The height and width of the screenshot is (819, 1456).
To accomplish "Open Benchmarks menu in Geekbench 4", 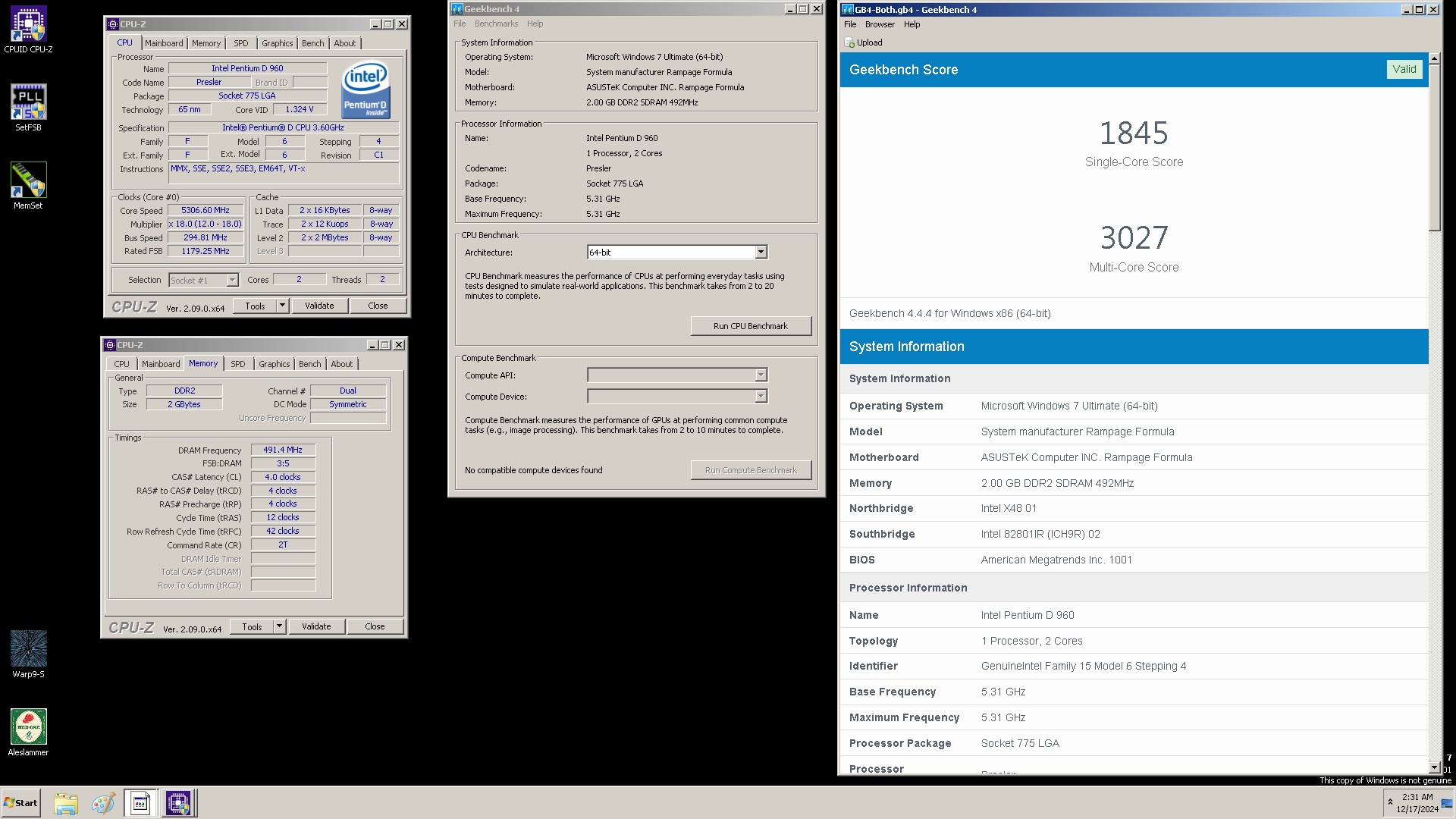I will [496, 24].
